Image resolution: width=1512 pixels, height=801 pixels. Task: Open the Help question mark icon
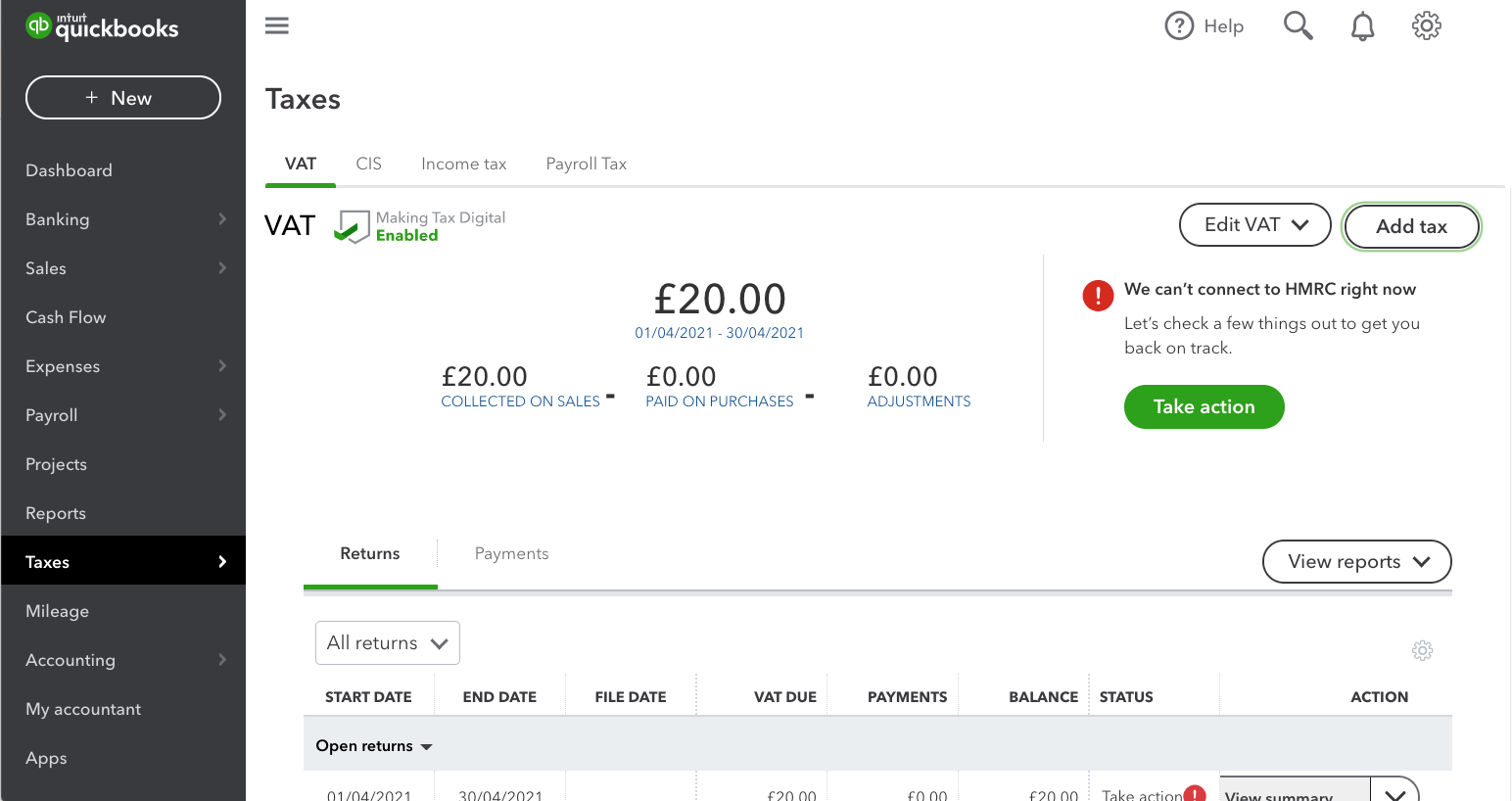[1179, 25]
